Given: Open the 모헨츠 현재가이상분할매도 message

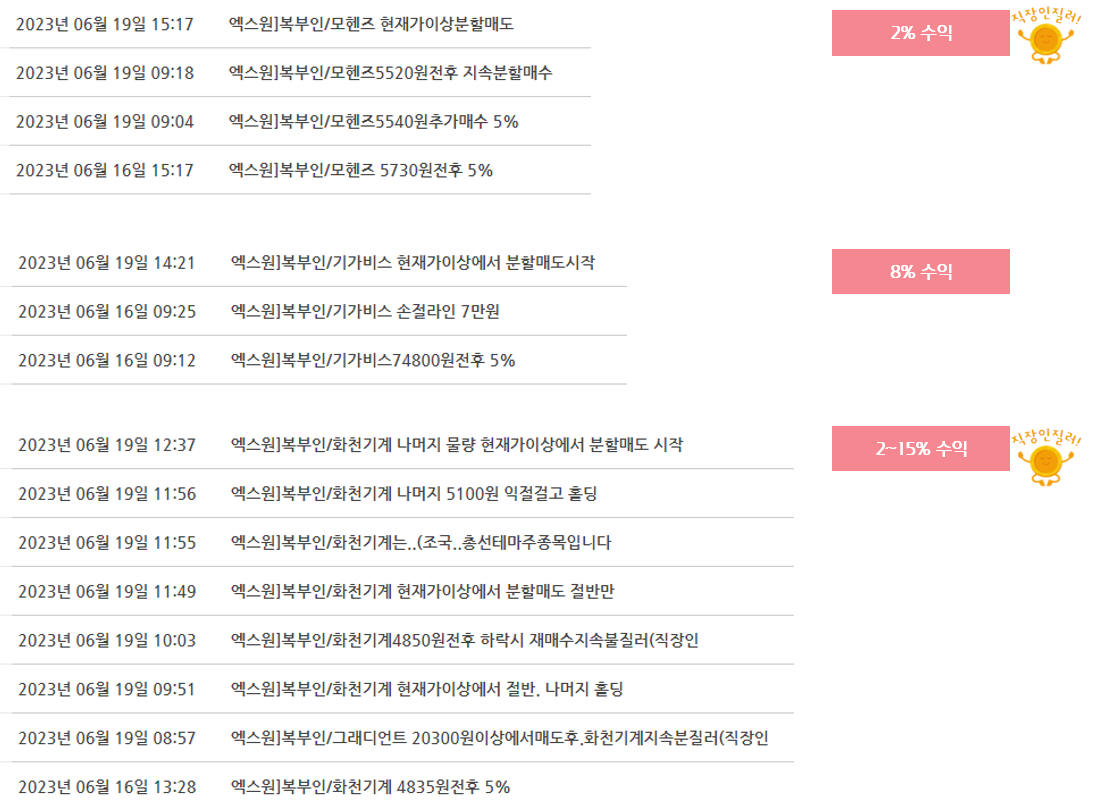Looking at the screenshot, I should coord(371,24).
